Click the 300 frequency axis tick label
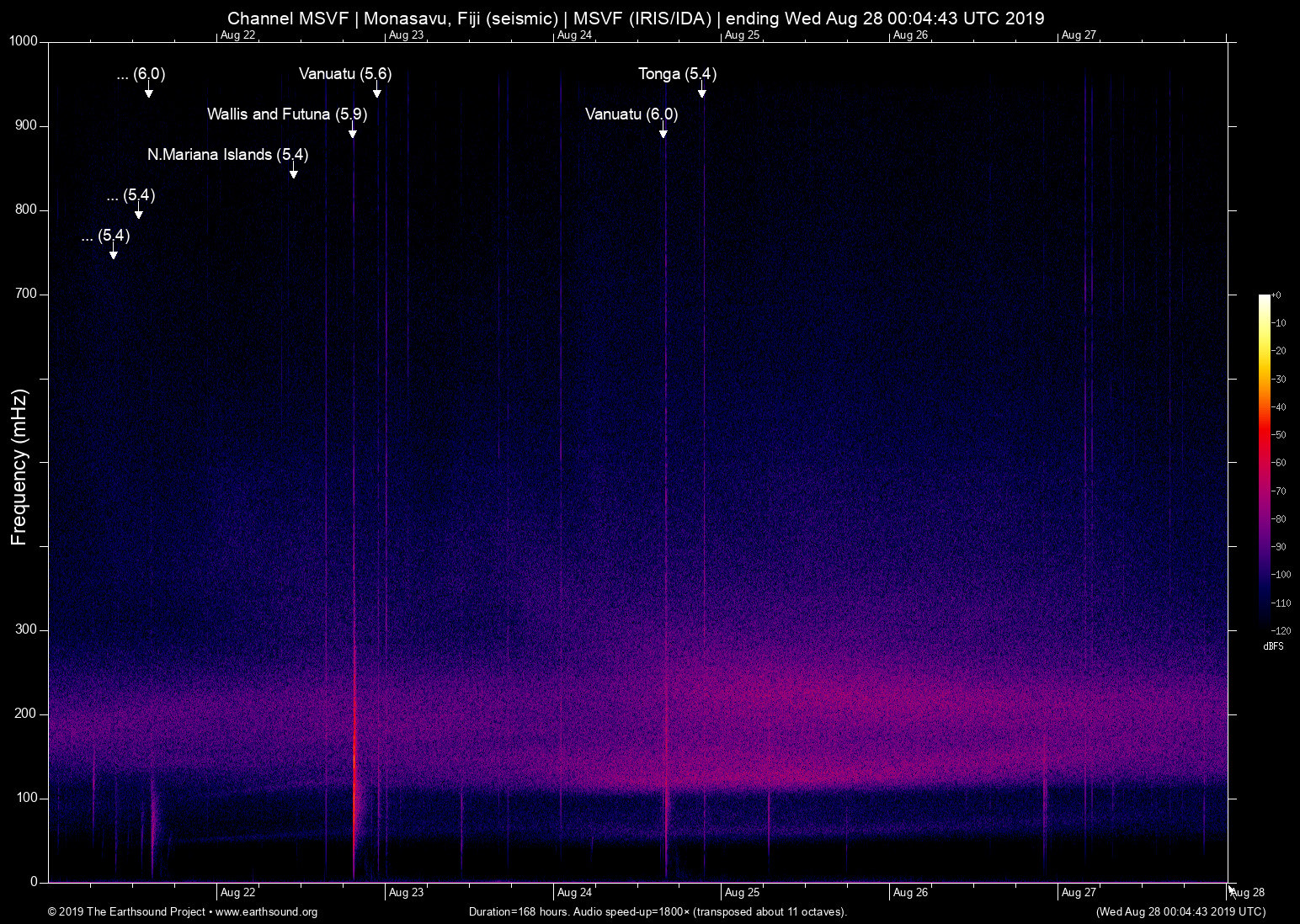The height and width of the screenshot is (924, 1300). [27, 630]
